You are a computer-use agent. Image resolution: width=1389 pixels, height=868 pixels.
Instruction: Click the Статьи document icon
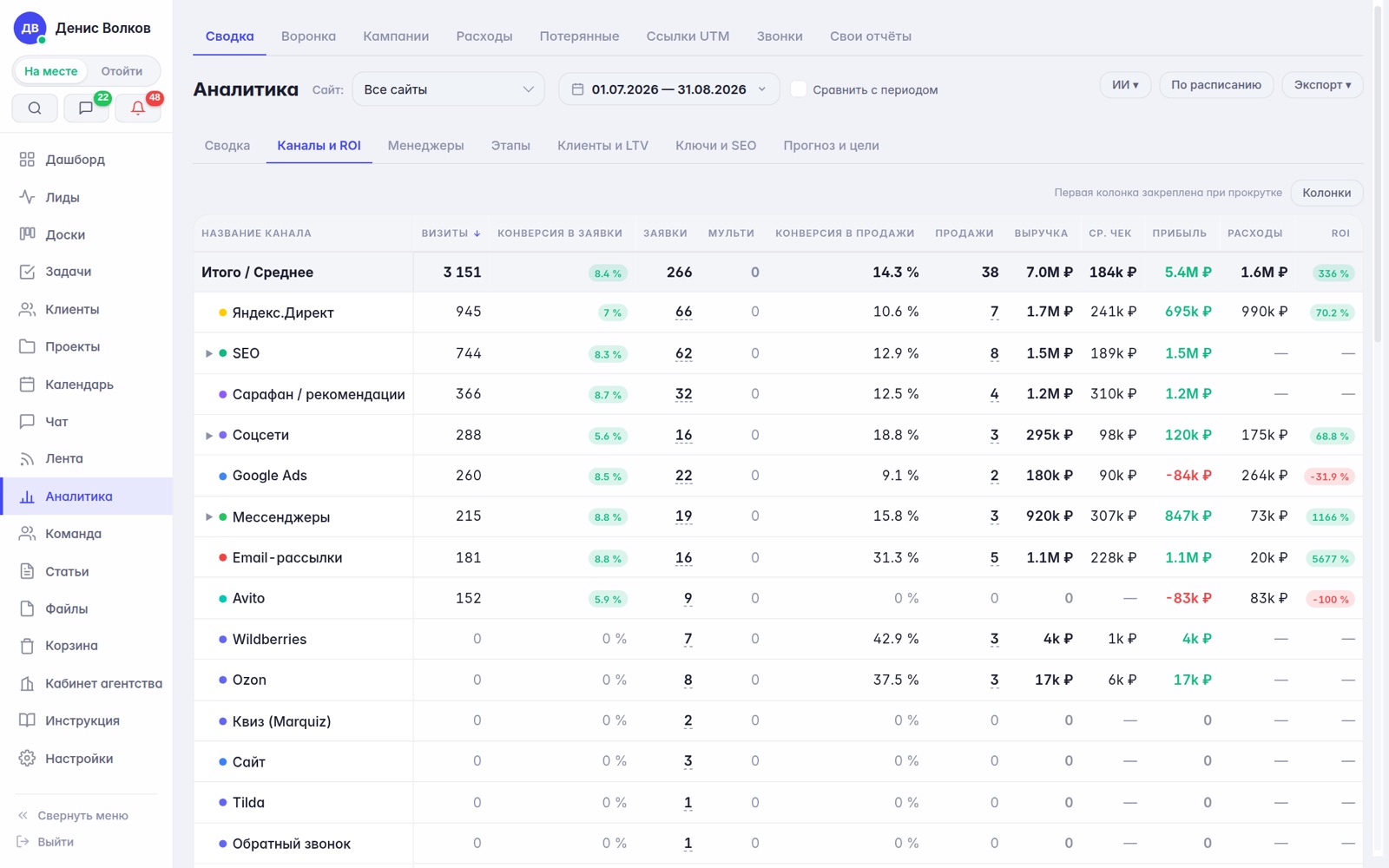27,571
